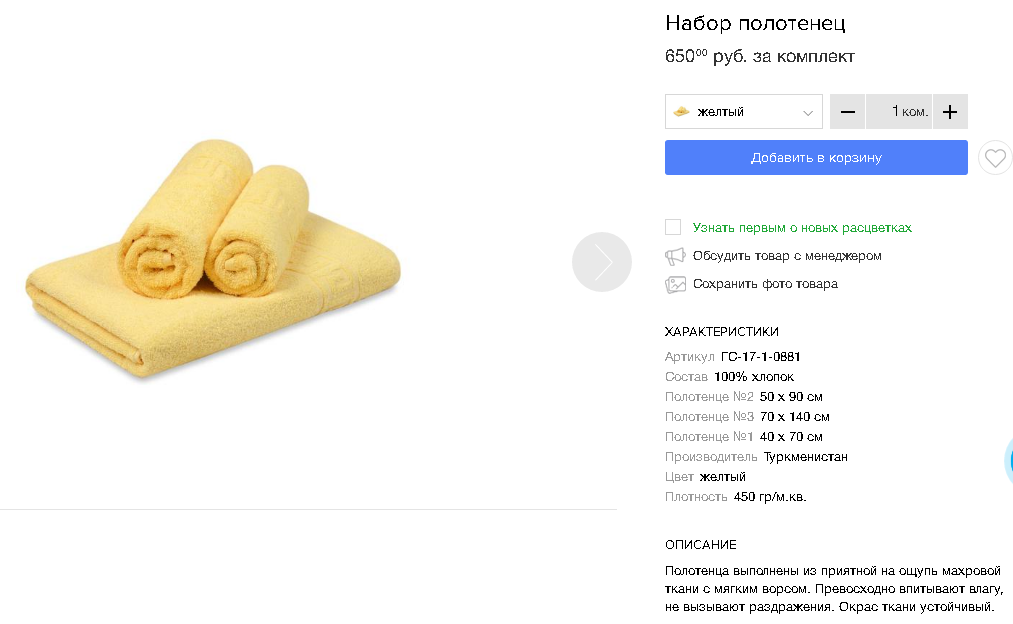Click the article number ГС-17-1-0881
1013x624 pixels.
coord(760,357)
